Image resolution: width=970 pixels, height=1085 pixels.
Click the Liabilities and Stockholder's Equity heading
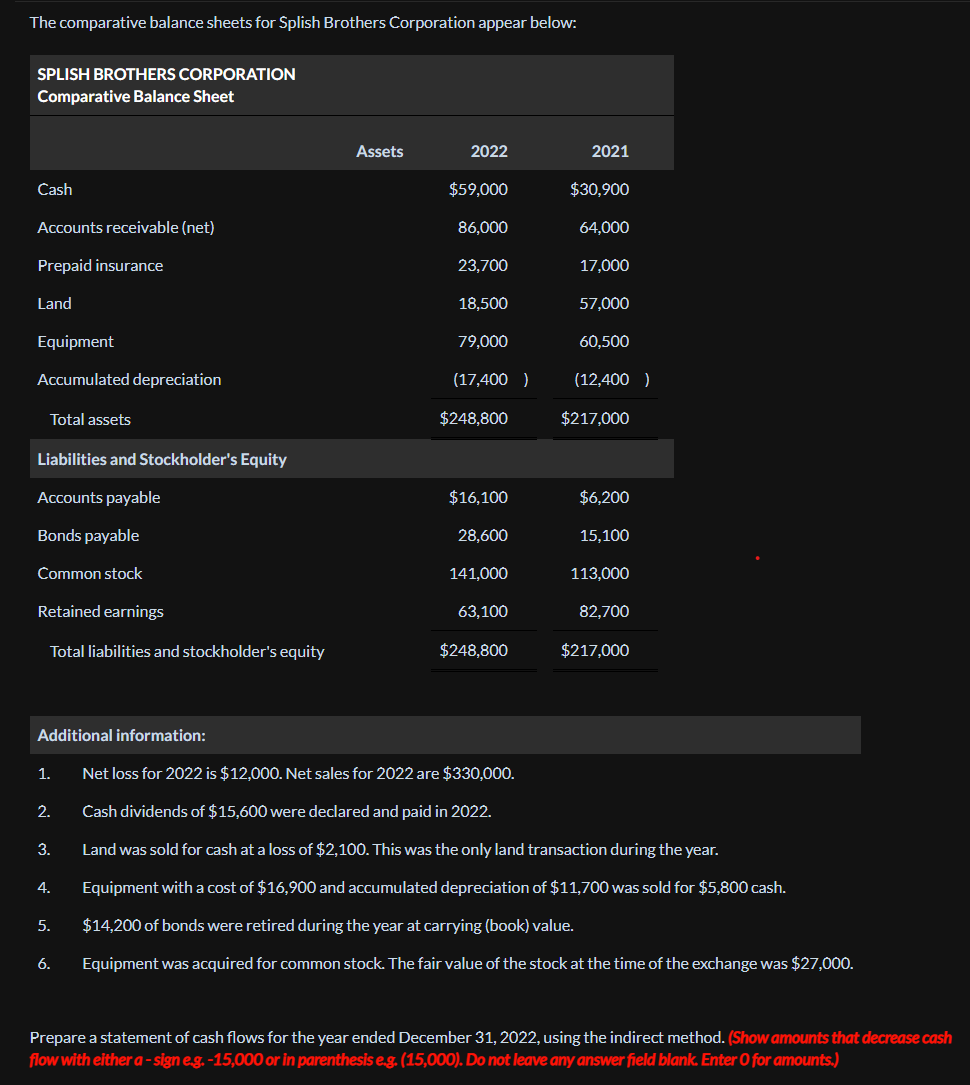click(x=162, y=459)
